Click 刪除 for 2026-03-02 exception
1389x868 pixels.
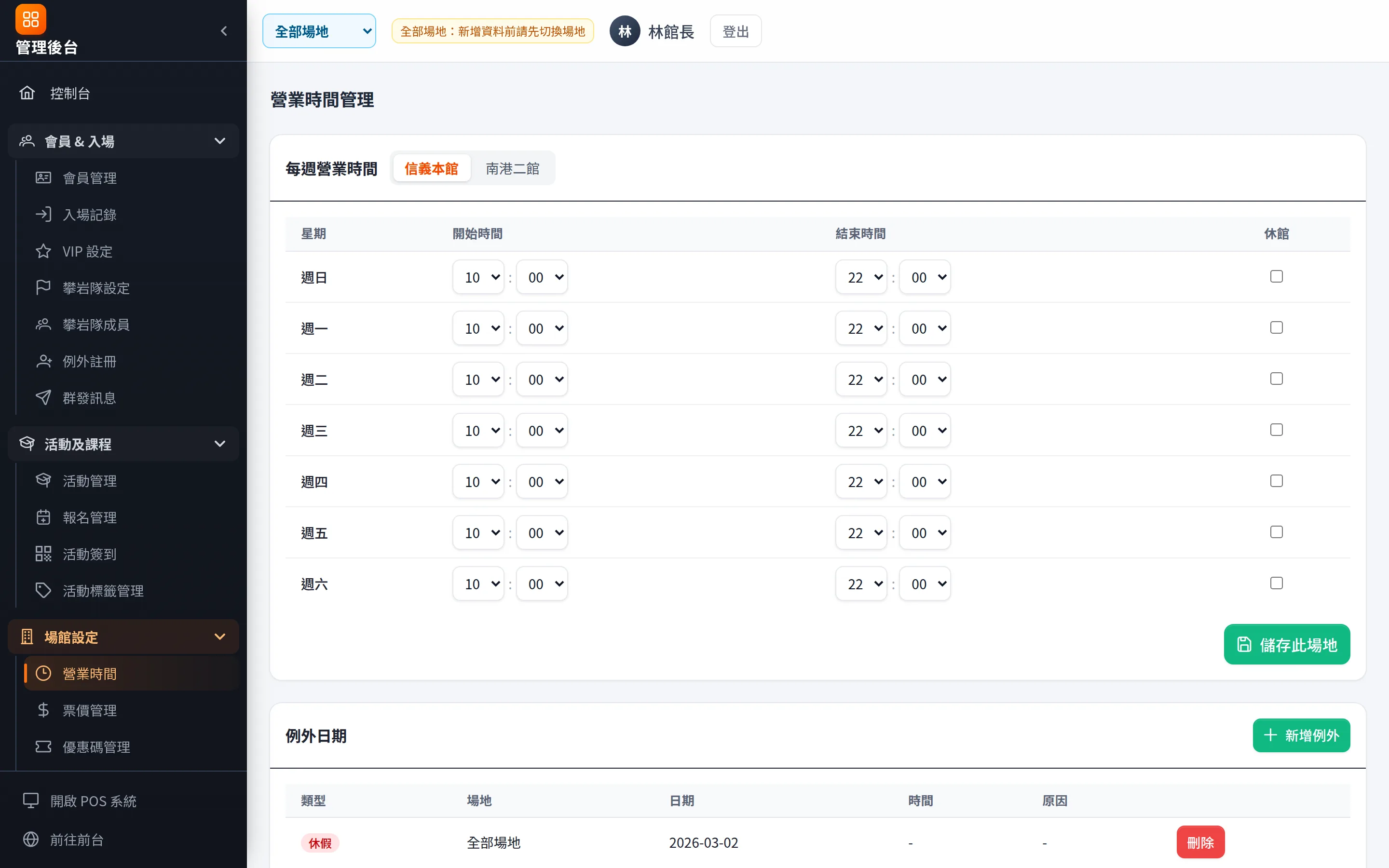click(1200, 842)
